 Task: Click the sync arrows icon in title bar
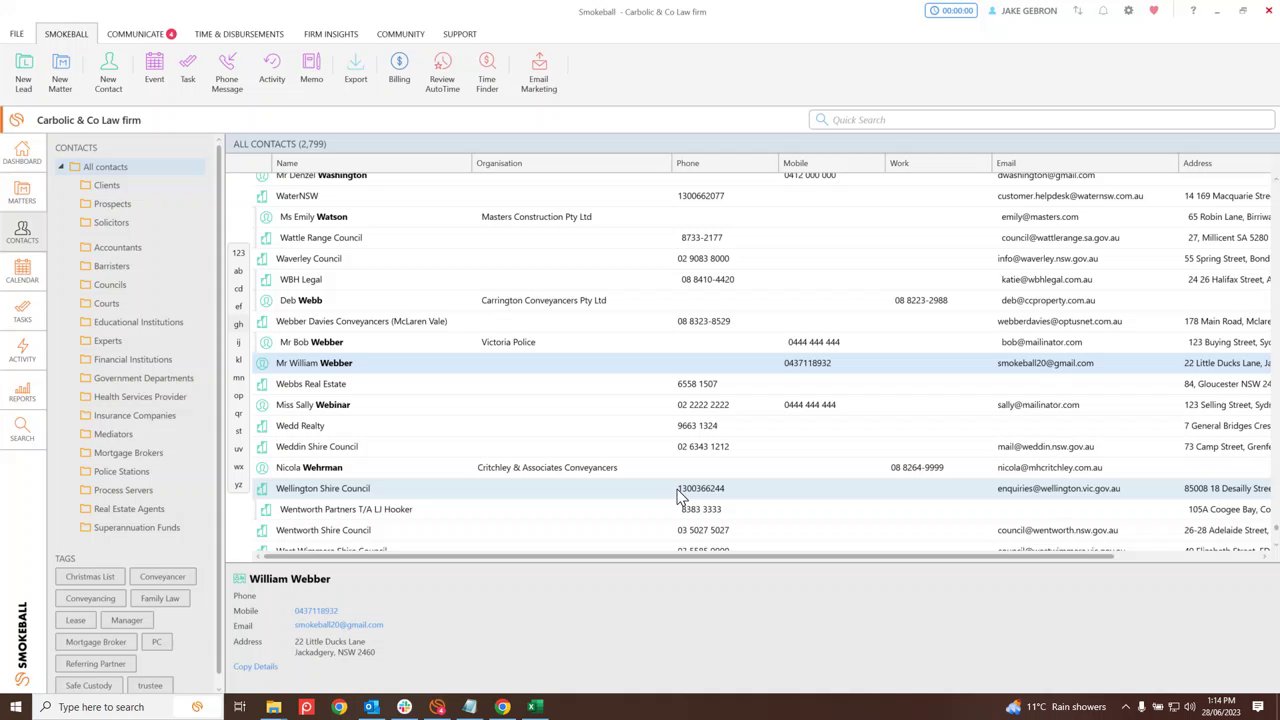coord(1078,11)
